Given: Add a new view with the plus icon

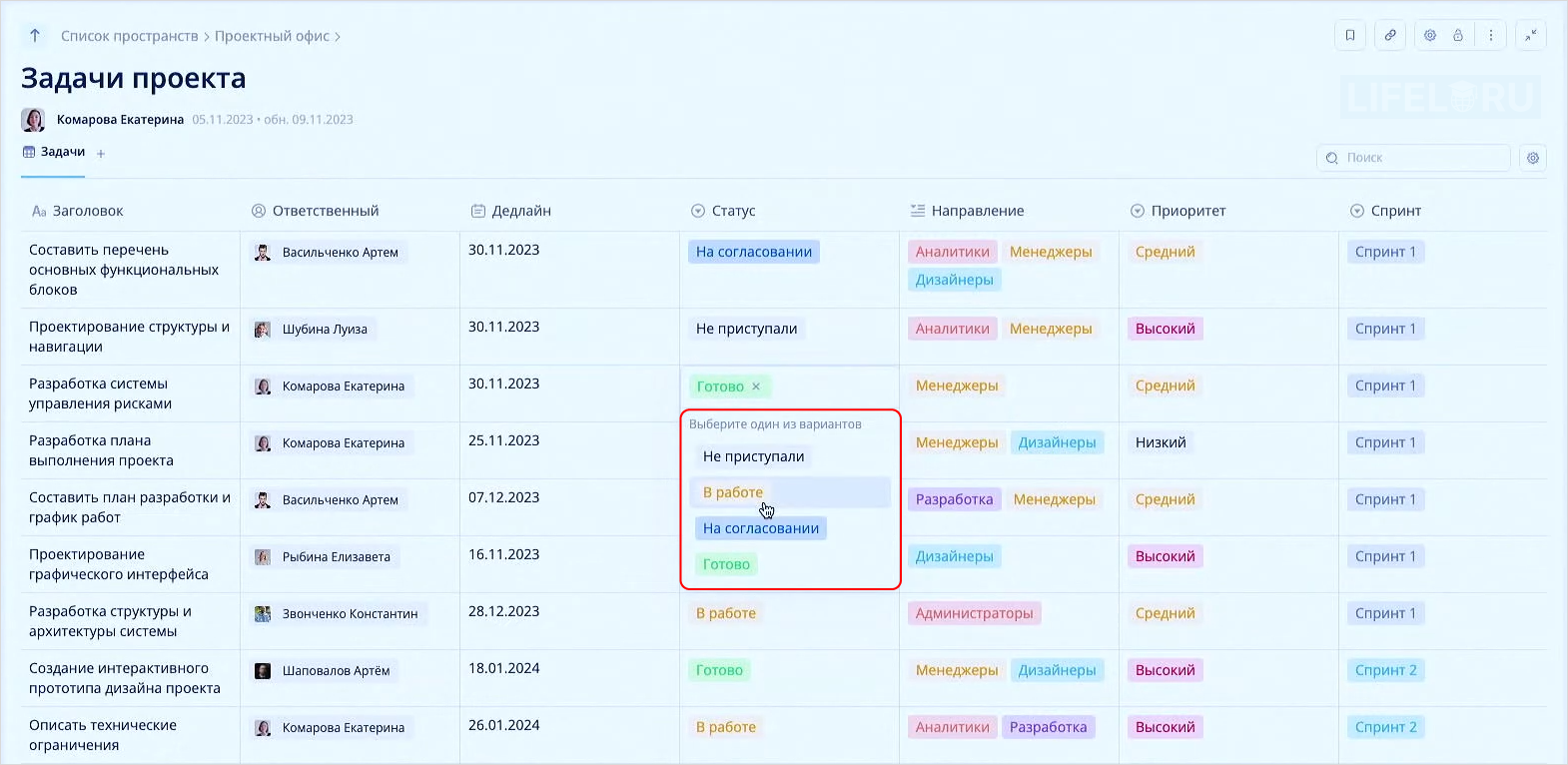Looking at the screenshot, I should point(101,154).
